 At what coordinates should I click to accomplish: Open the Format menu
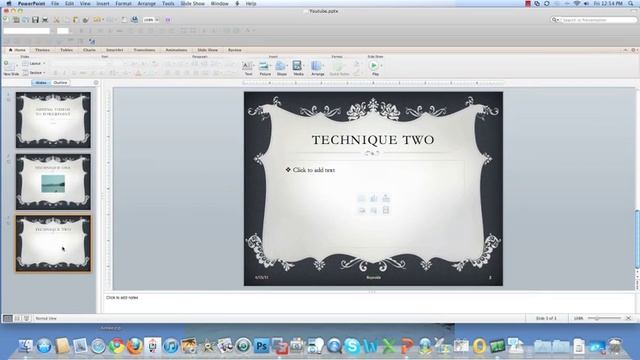coord(123,4)
